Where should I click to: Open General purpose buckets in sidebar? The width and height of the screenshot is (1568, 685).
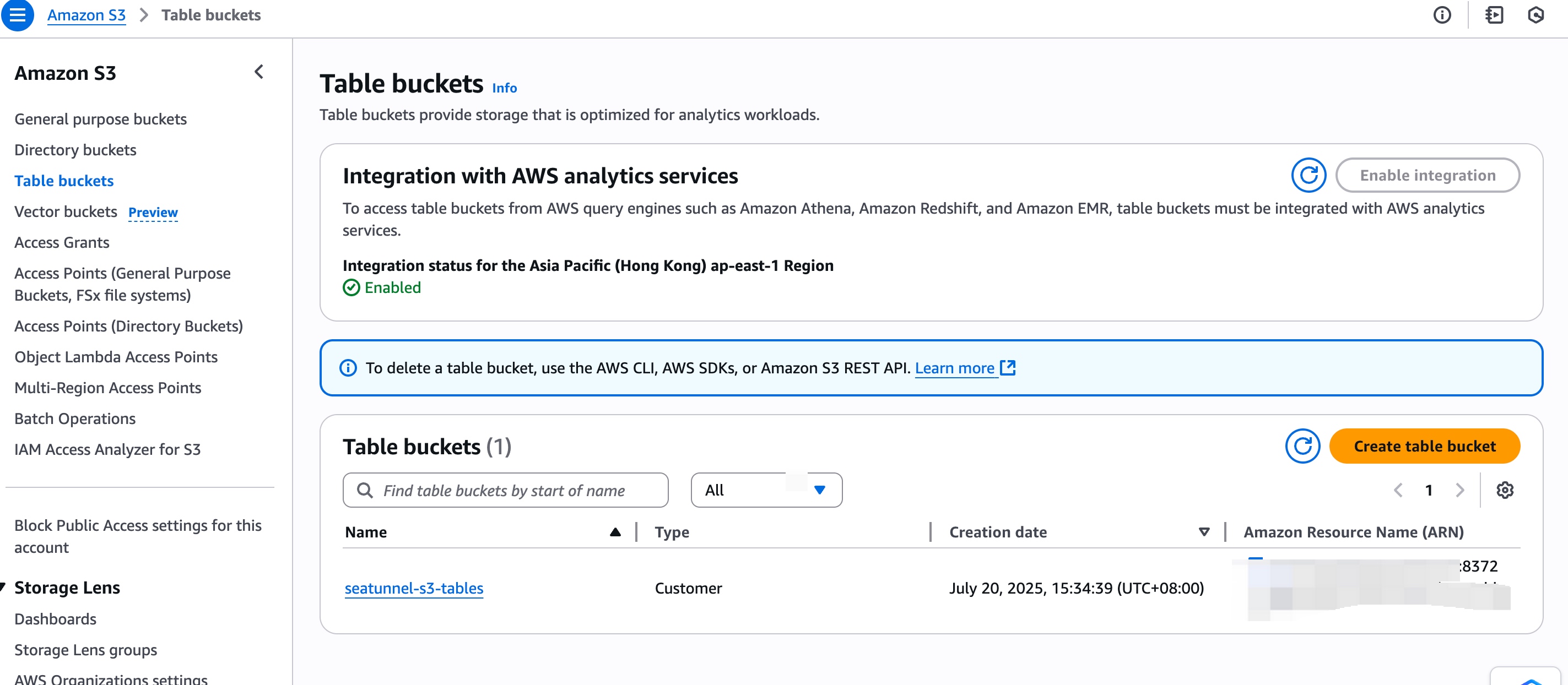click(100, 119)
